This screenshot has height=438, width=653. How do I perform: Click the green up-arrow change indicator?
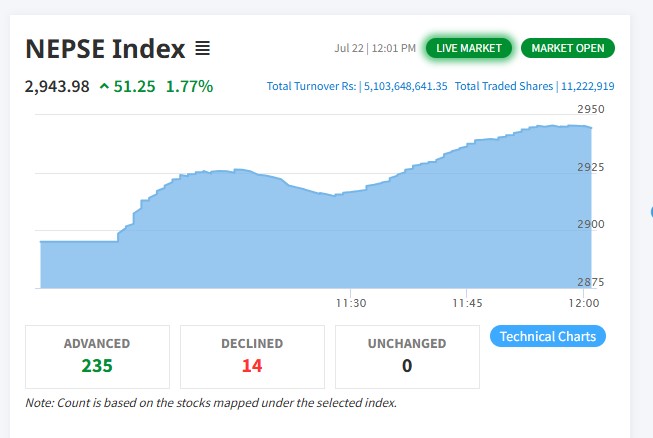point(104,86)
